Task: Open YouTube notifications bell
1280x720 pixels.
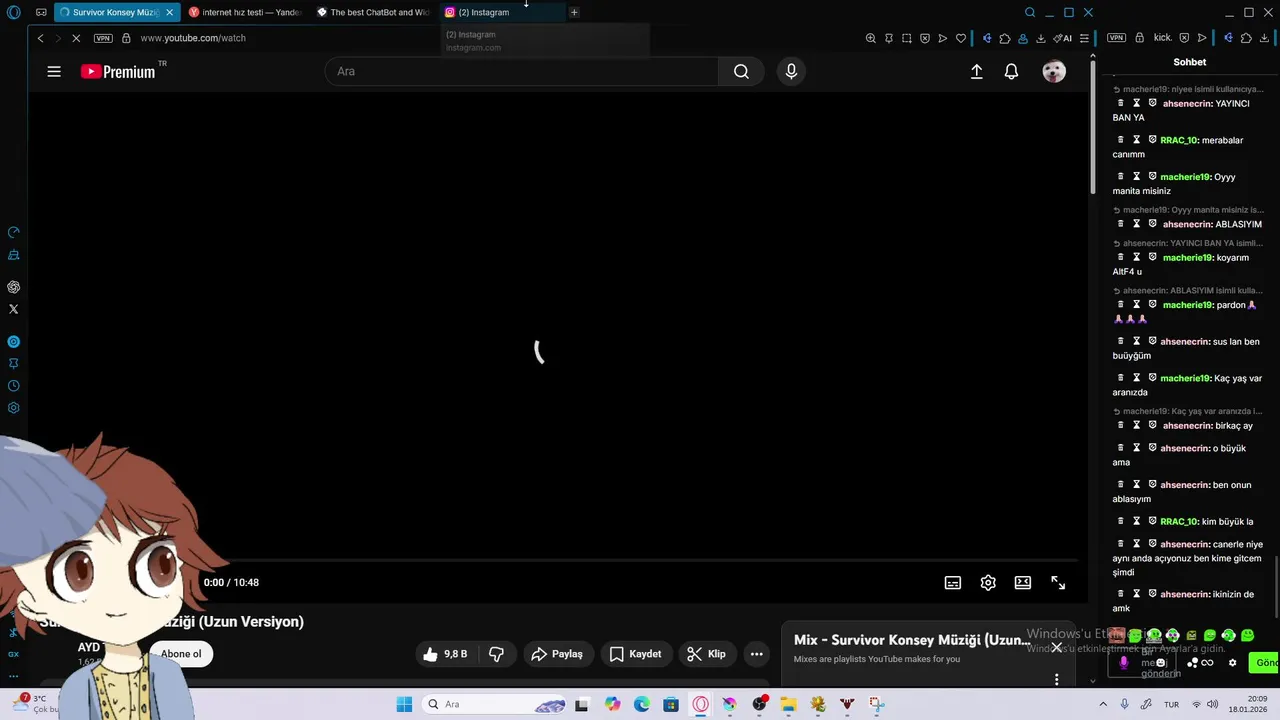Action: [x=1011, y=71]
